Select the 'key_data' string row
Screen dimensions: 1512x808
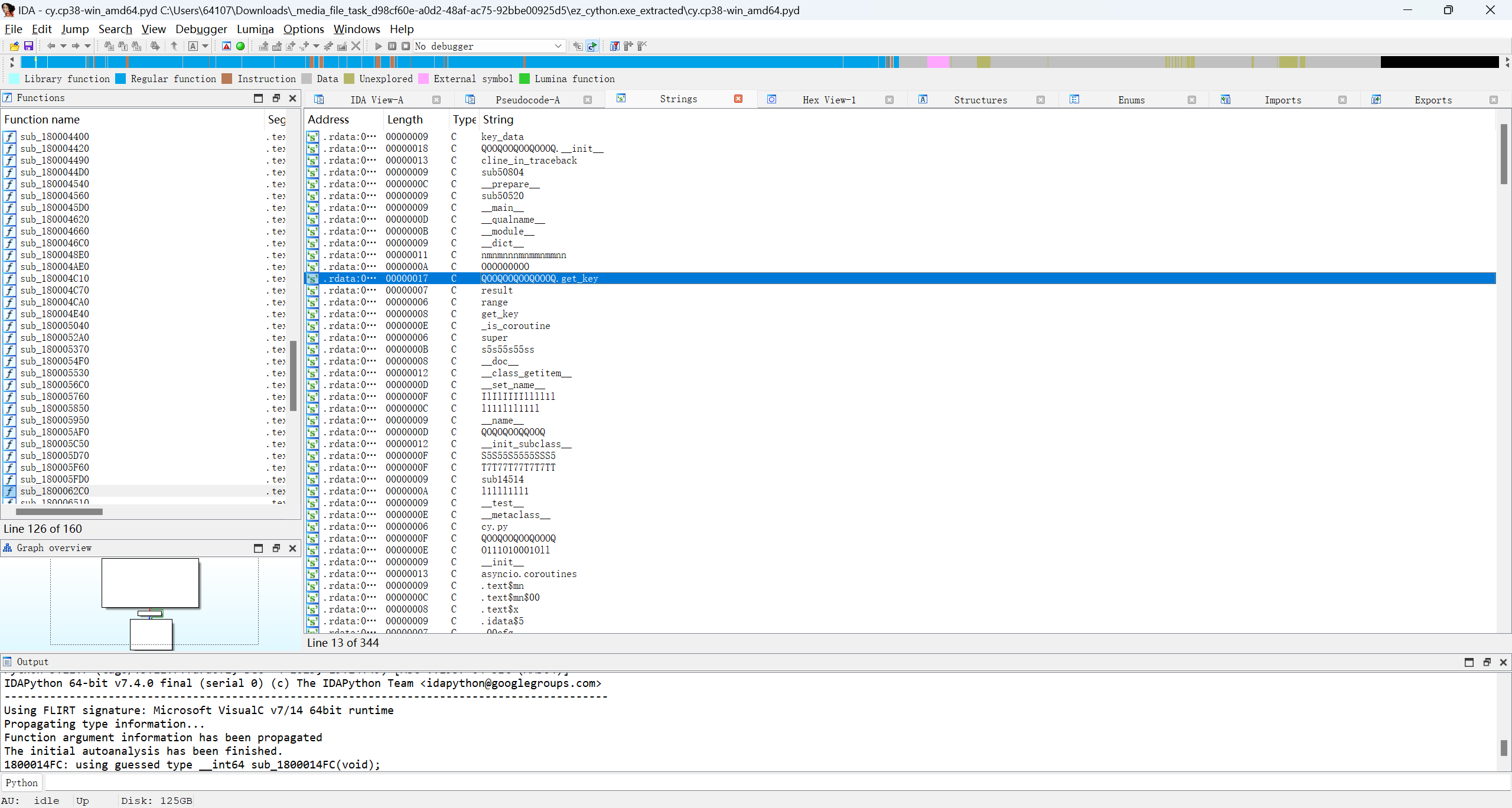coord(900,136)
